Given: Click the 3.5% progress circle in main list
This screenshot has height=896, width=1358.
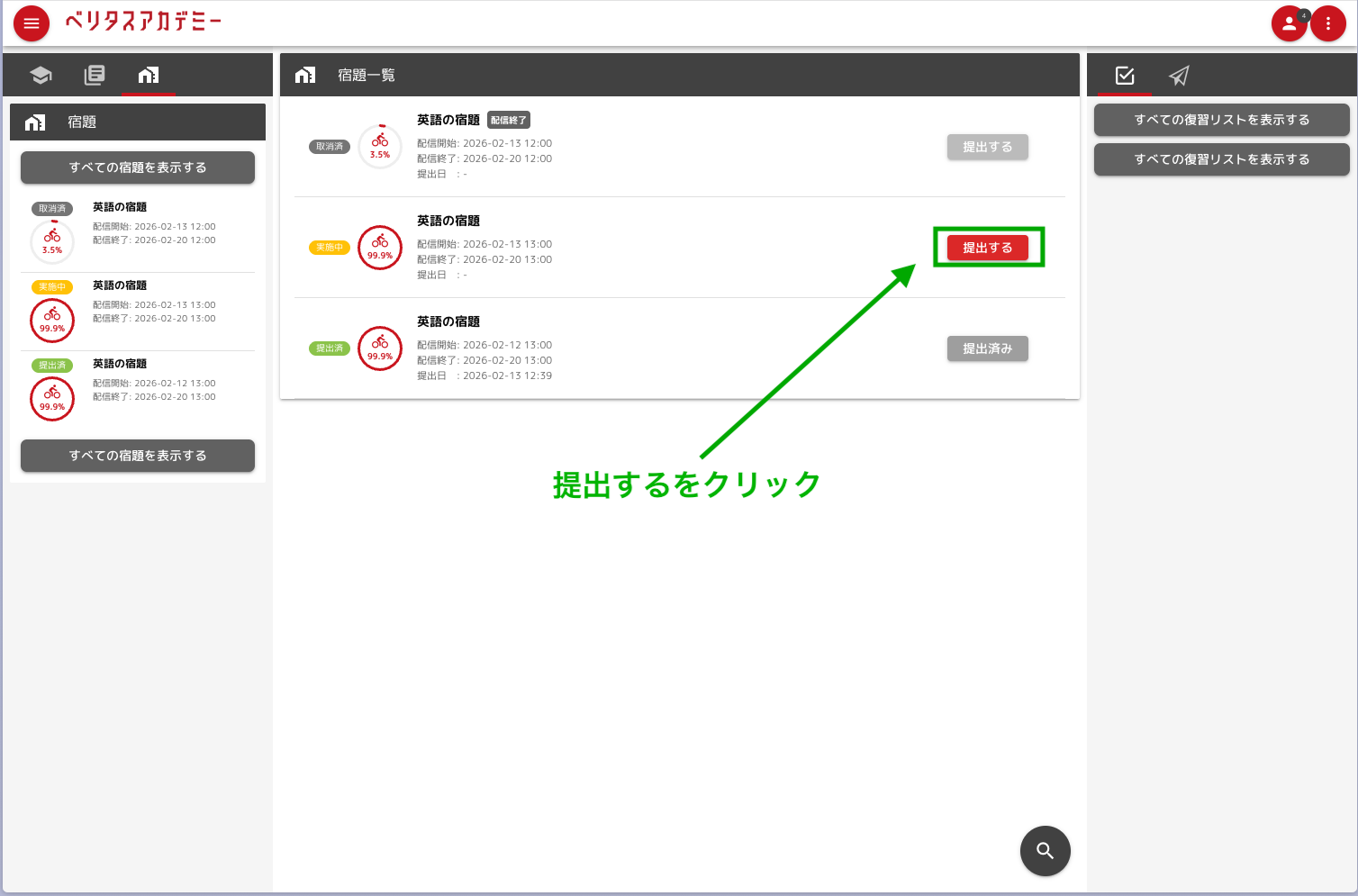Looking at the screenshot, I should (380, 146).
